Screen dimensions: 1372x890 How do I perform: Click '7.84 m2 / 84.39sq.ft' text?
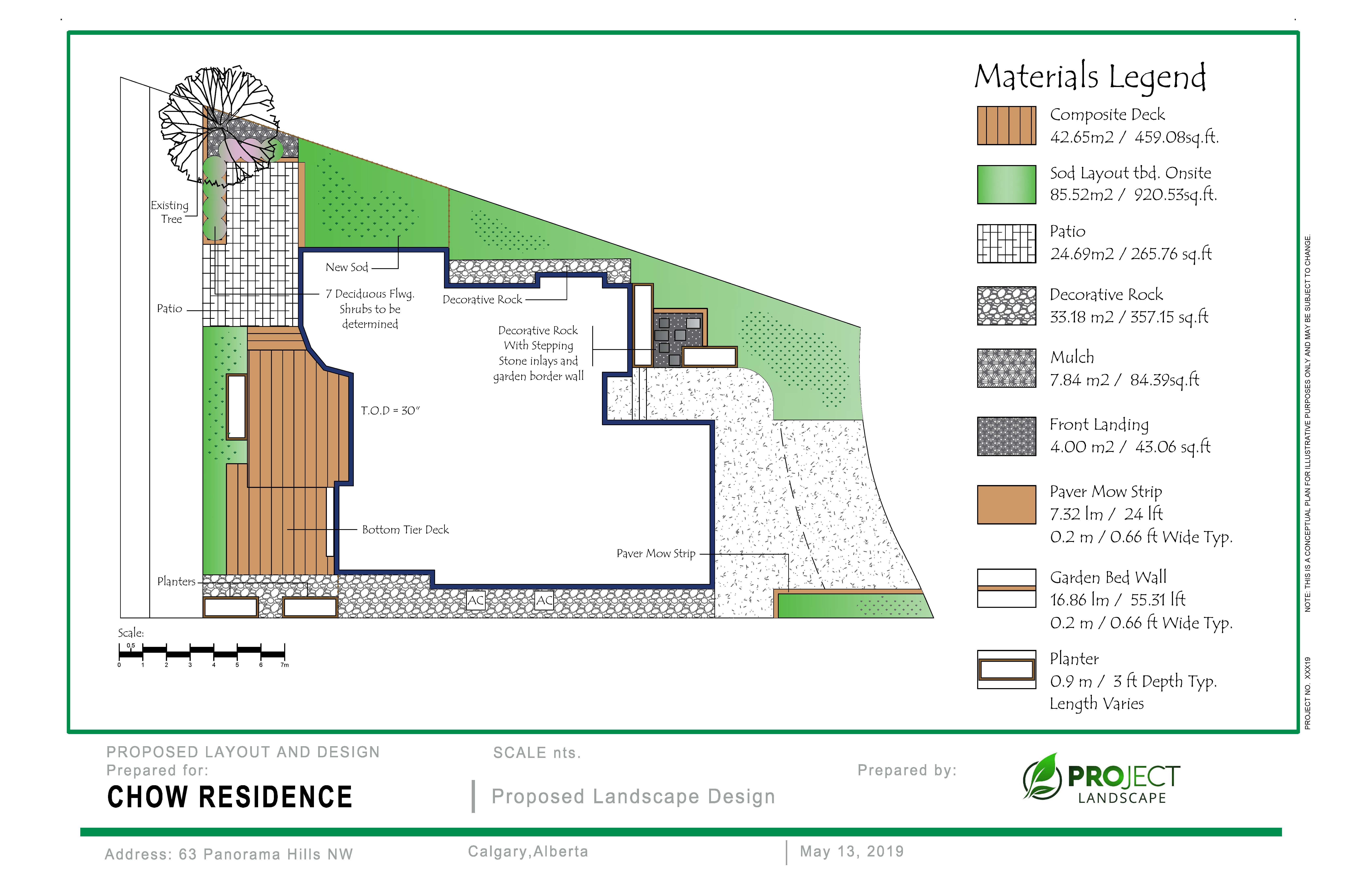click(1124, 380)
